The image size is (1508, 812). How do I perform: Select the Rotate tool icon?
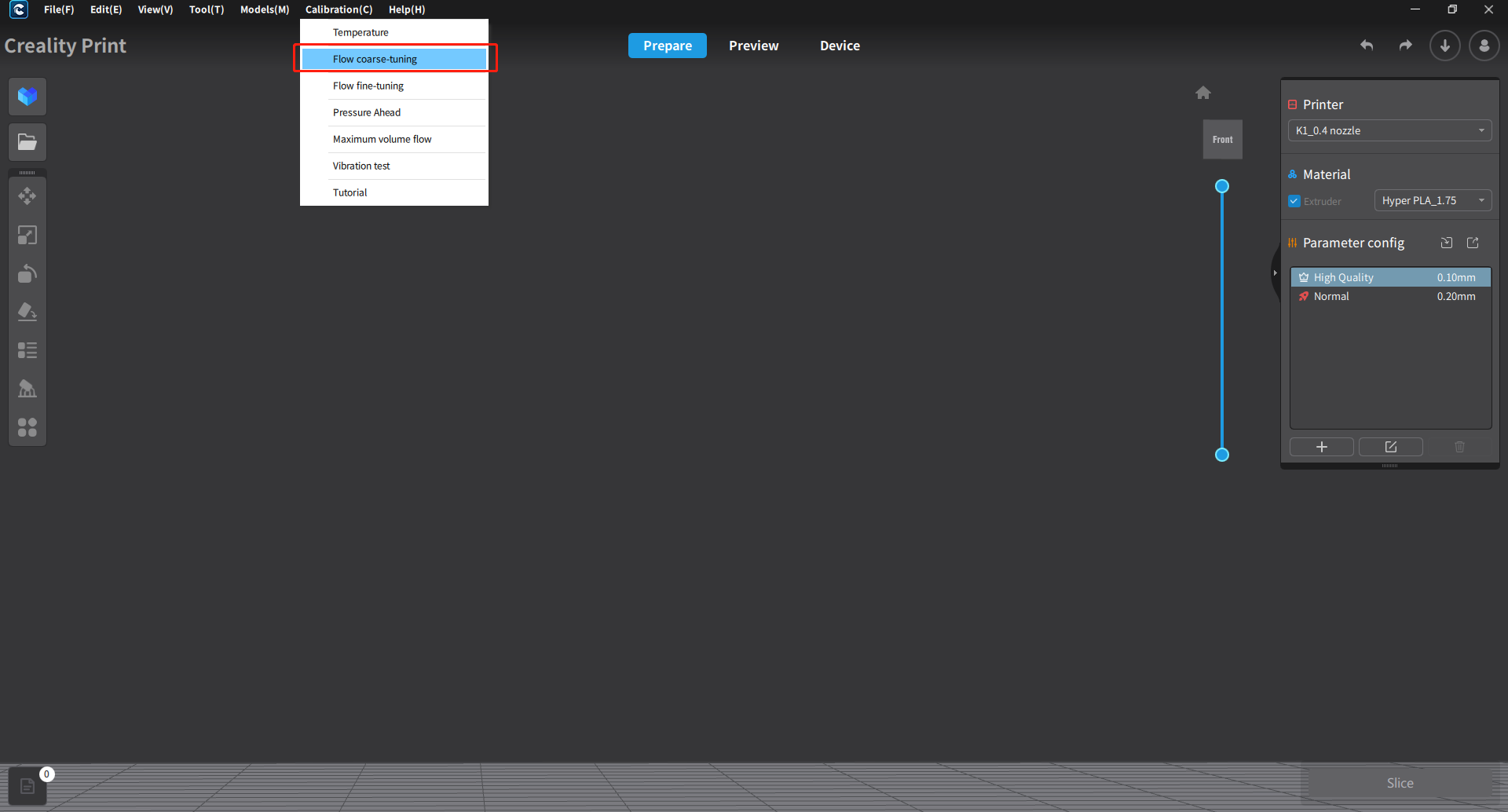point(27,273)
